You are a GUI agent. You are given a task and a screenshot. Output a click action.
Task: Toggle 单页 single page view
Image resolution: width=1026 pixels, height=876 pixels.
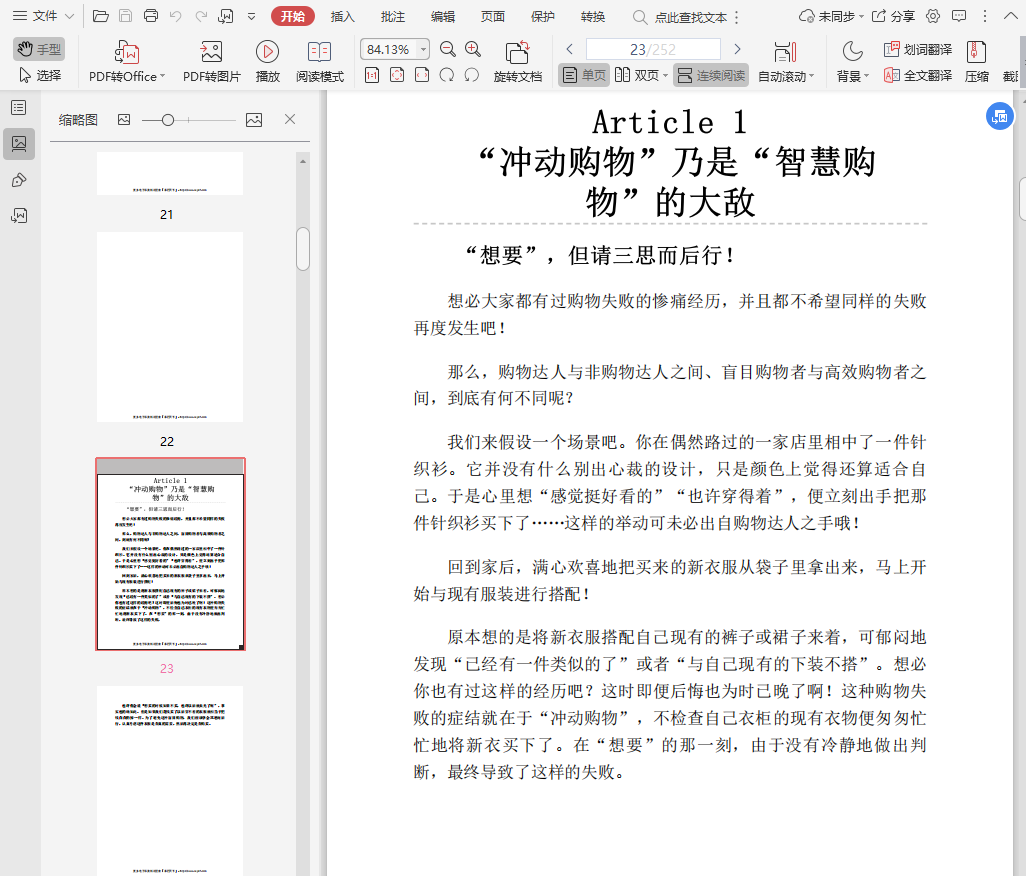[584, 75]
